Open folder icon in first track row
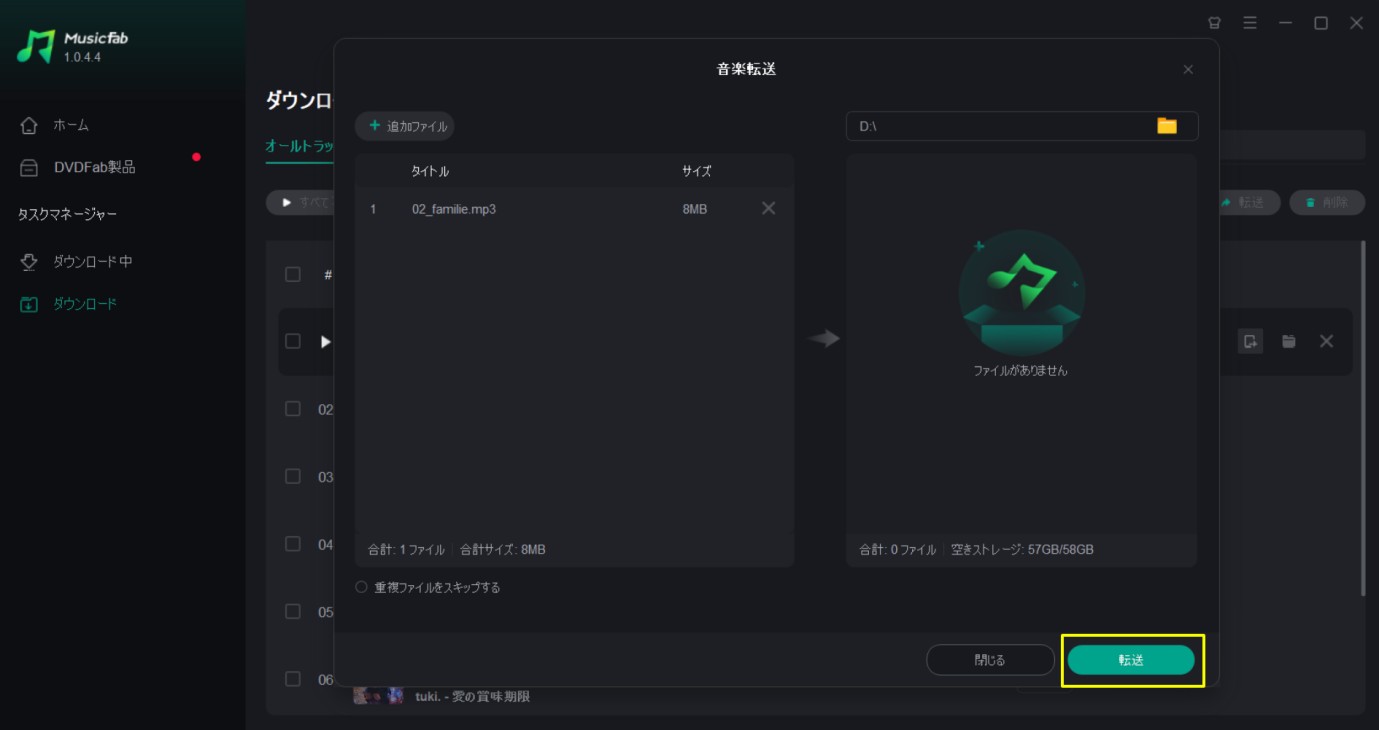 1289,341
